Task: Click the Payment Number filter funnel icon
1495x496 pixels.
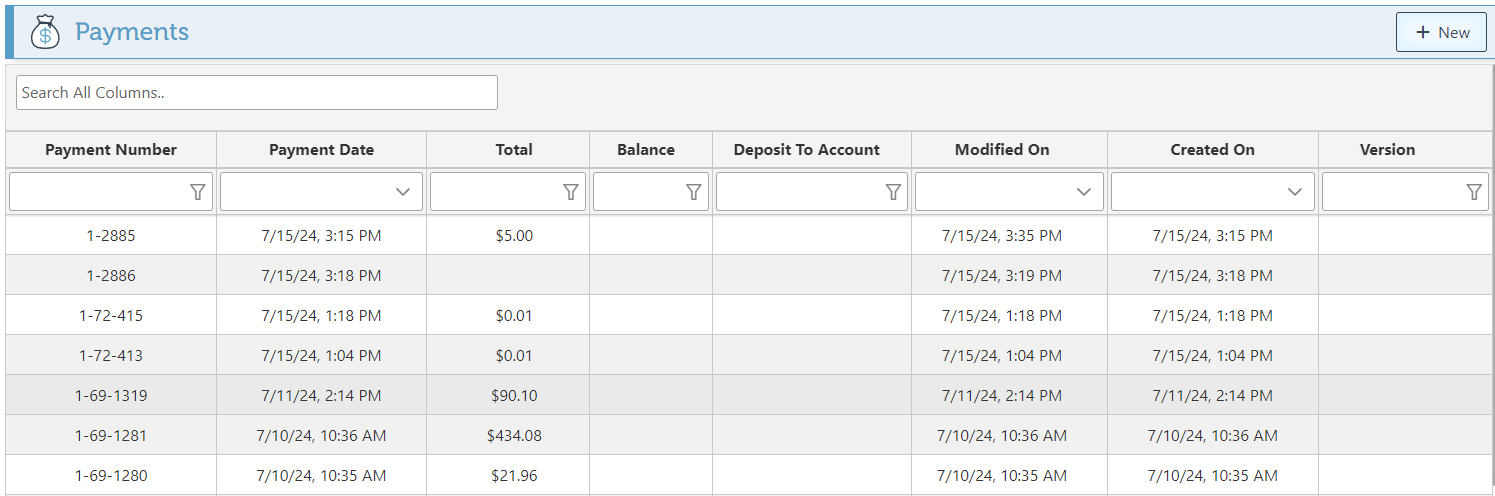Action: [x=198, y=192]
